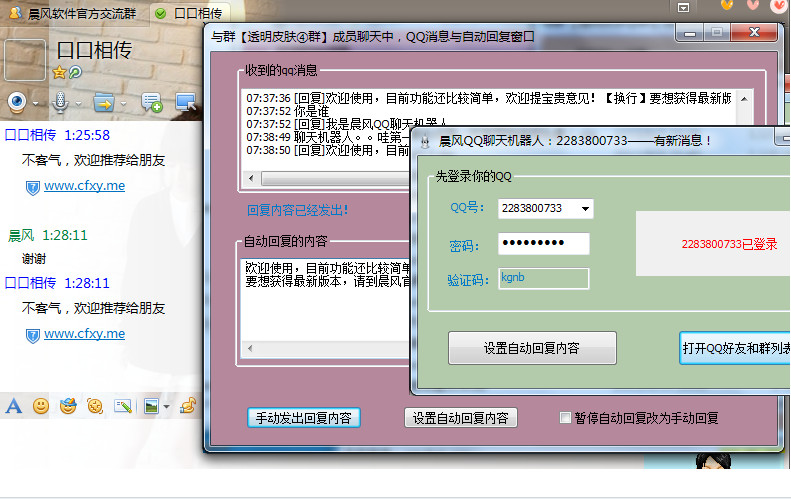Click 设置自动回复内容 in the pink window
The height and width of the screenshot is (499, 791).
point(461,418)
